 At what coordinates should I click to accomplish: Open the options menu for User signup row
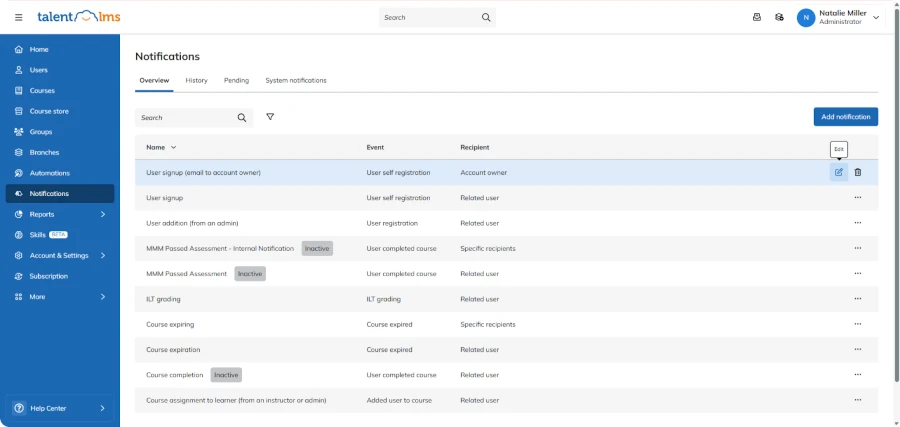point(858,197)
